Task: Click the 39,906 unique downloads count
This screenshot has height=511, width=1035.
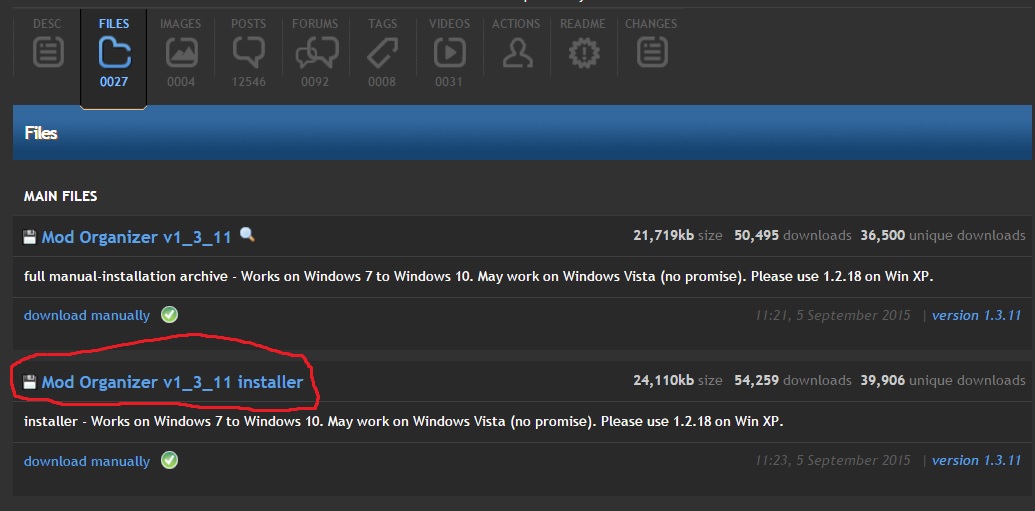Action: click(x=943, y=380)
